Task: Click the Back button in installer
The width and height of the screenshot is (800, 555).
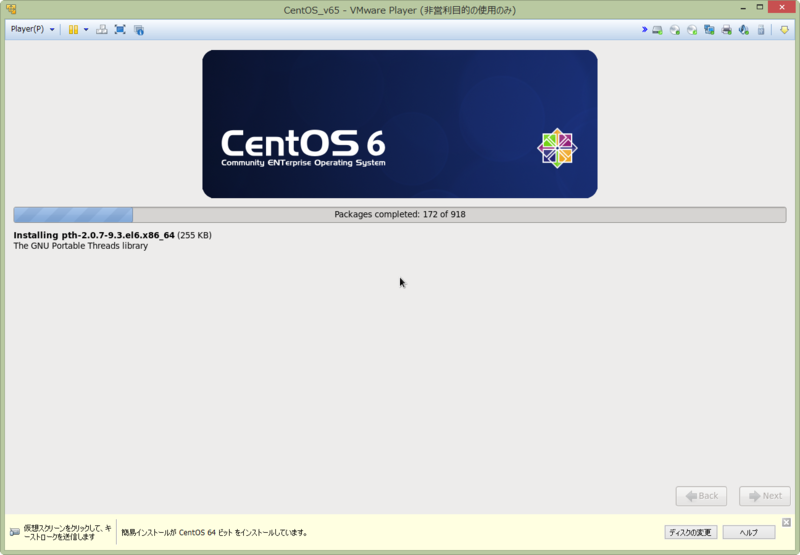Action: click(701, 496)
